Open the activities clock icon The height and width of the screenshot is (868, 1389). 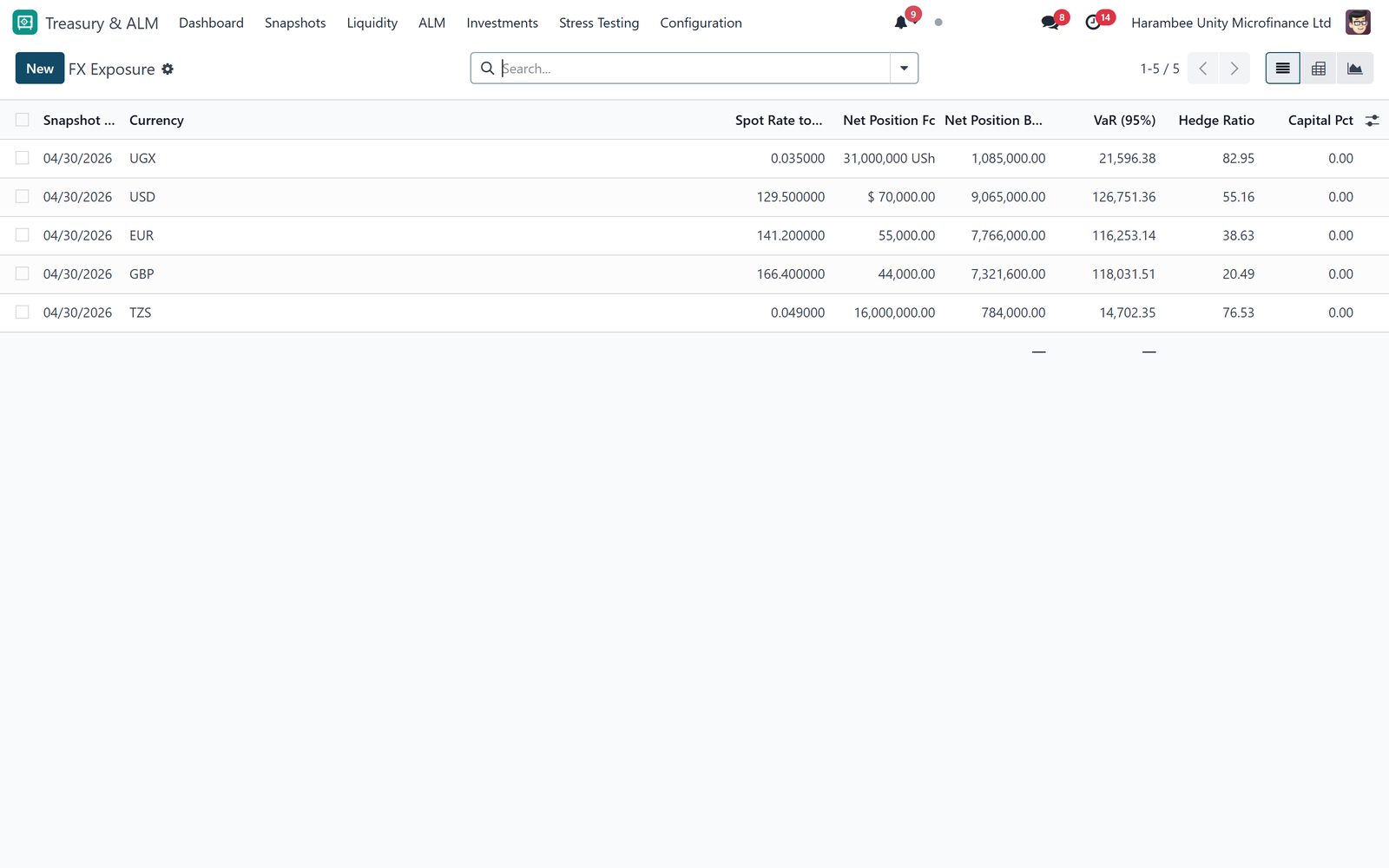(x=1093, y=23)
